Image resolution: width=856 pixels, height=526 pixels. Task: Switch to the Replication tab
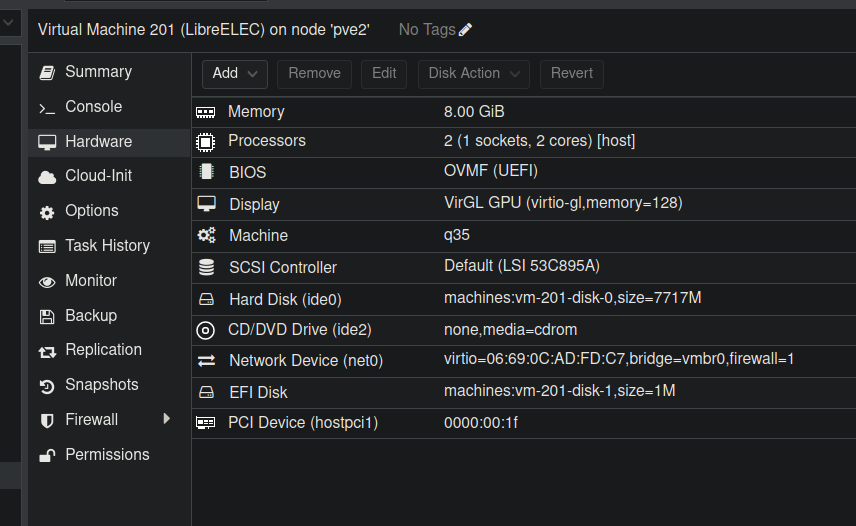pos(103,350)
